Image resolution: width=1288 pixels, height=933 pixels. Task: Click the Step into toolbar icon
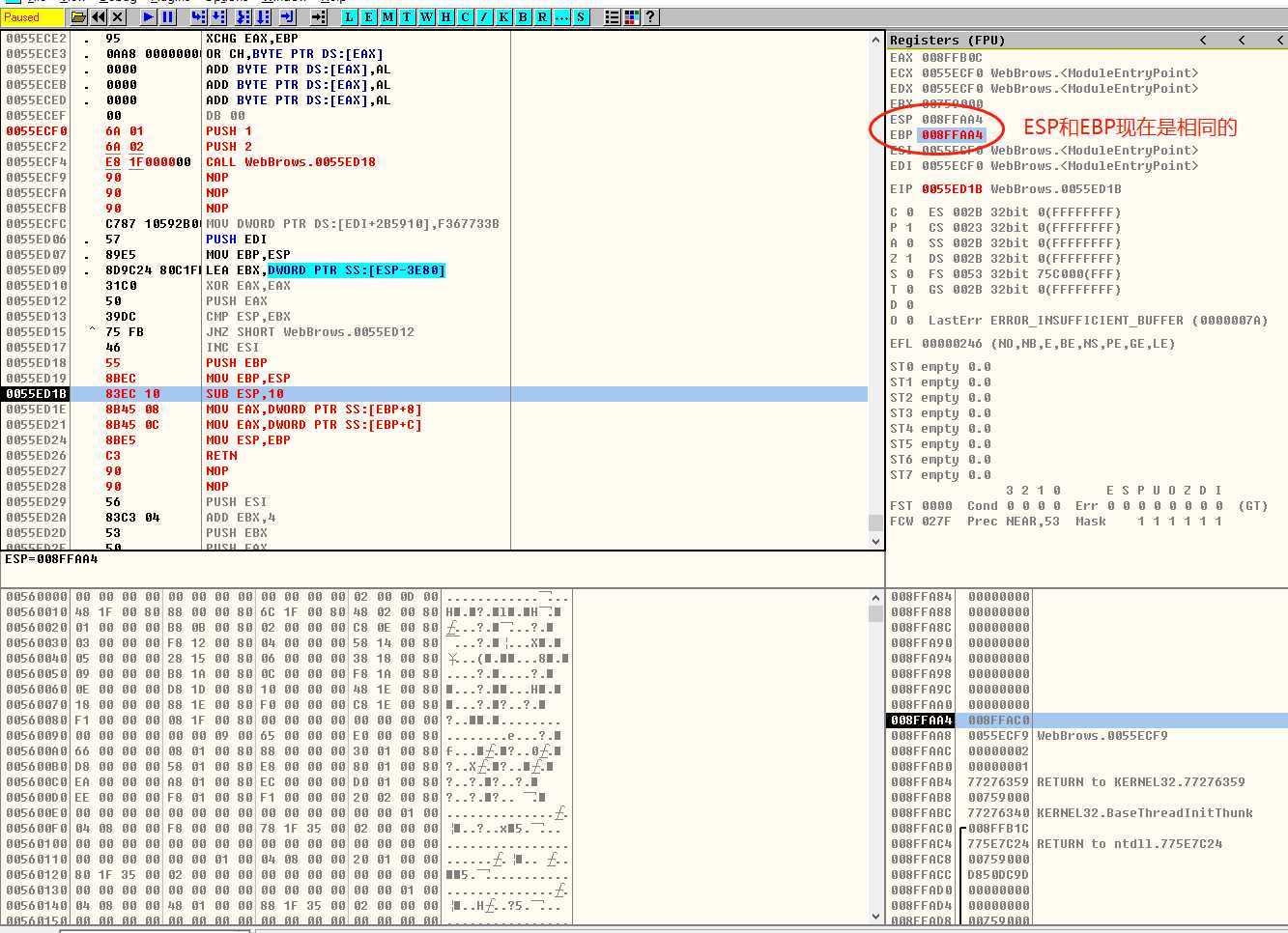click(198, 17)
